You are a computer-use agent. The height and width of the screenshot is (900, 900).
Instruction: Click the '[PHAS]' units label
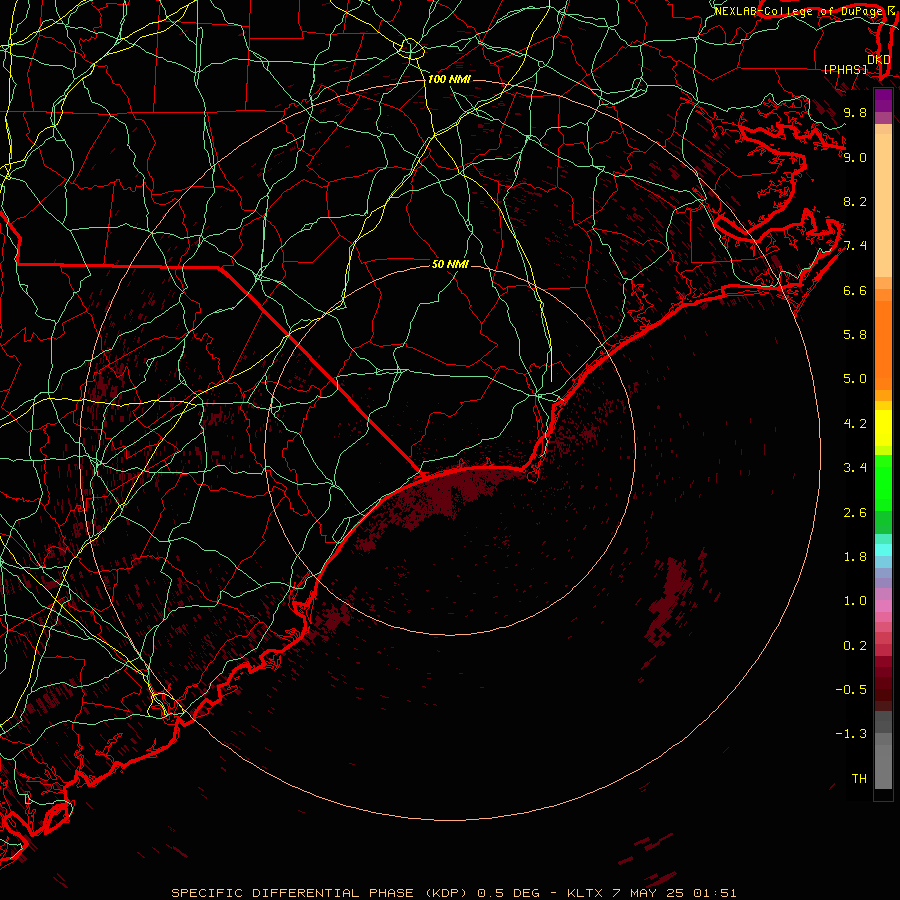(x=845, y=69)
